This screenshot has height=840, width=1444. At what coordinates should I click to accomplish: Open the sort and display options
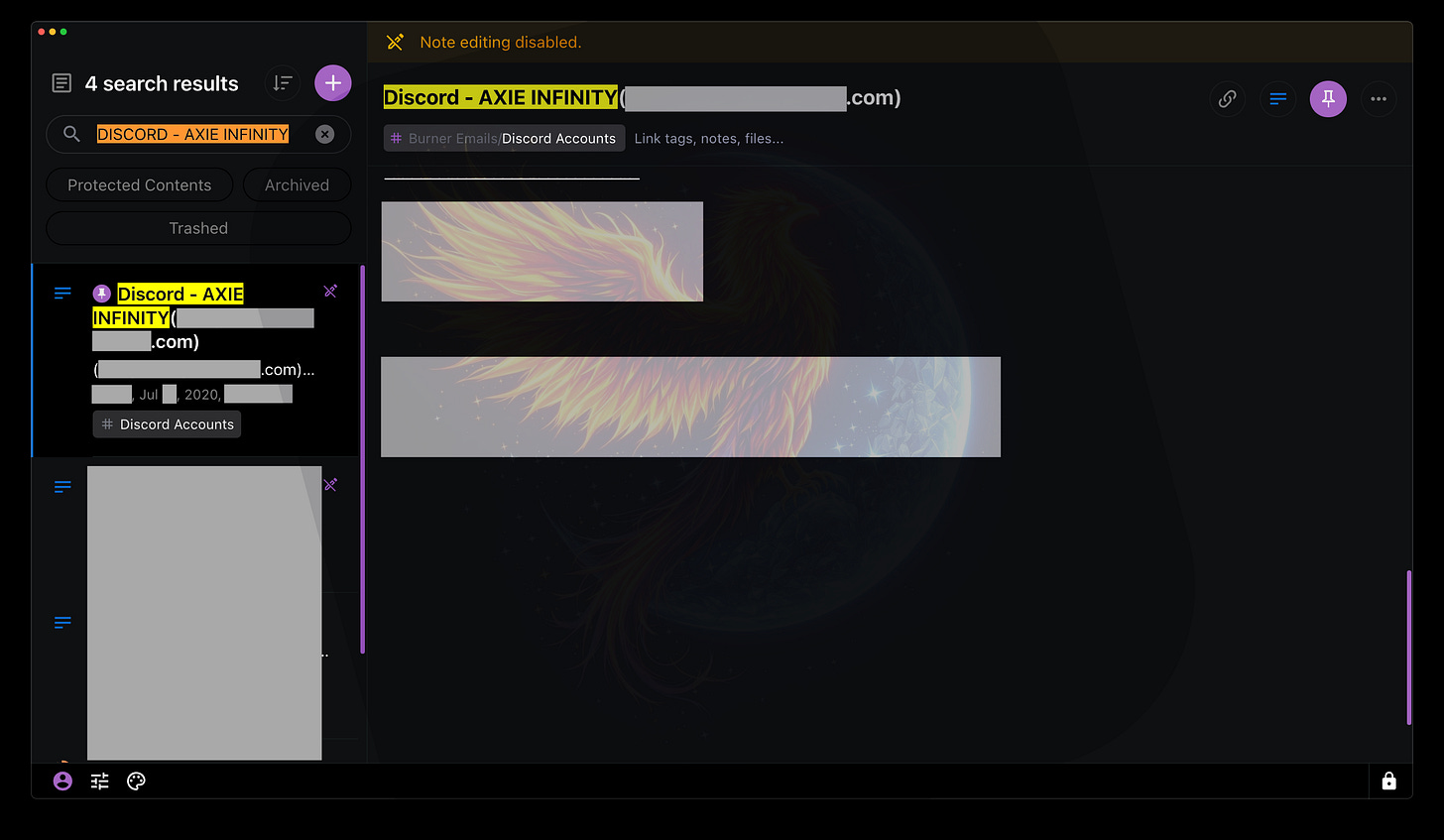click(x=283, y=83)
